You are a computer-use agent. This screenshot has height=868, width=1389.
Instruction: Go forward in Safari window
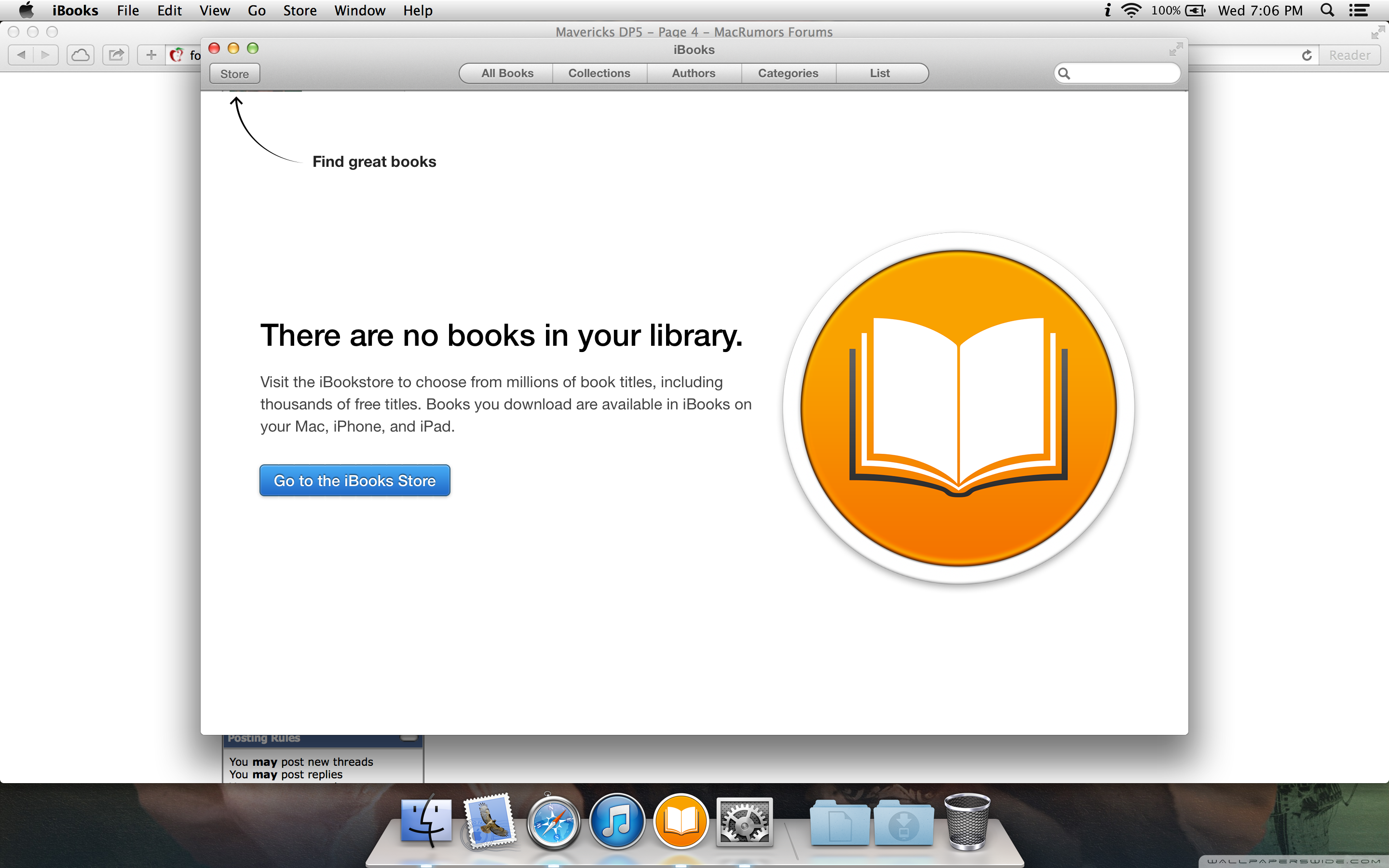pos(46,54)
